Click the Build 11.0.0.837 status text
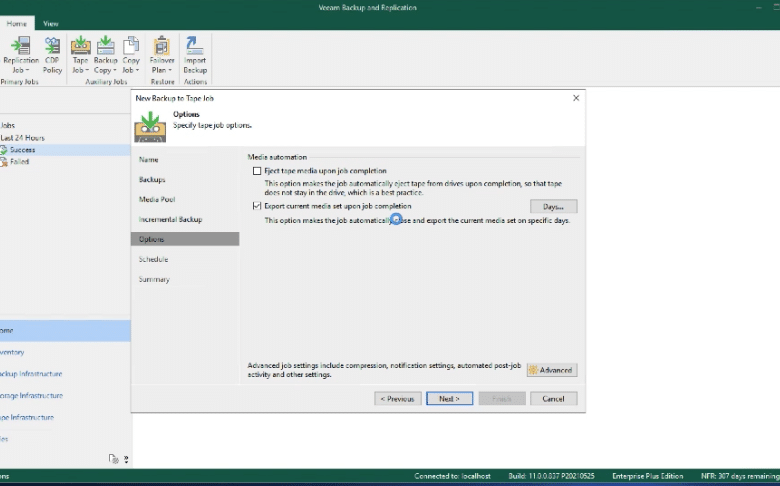 point(551,476)
